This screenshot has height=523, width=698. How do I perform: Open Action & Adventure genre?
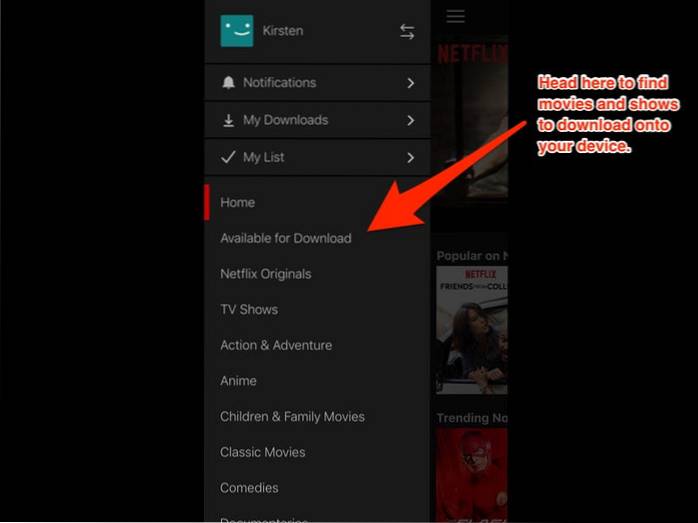click(x=276, y=345)
